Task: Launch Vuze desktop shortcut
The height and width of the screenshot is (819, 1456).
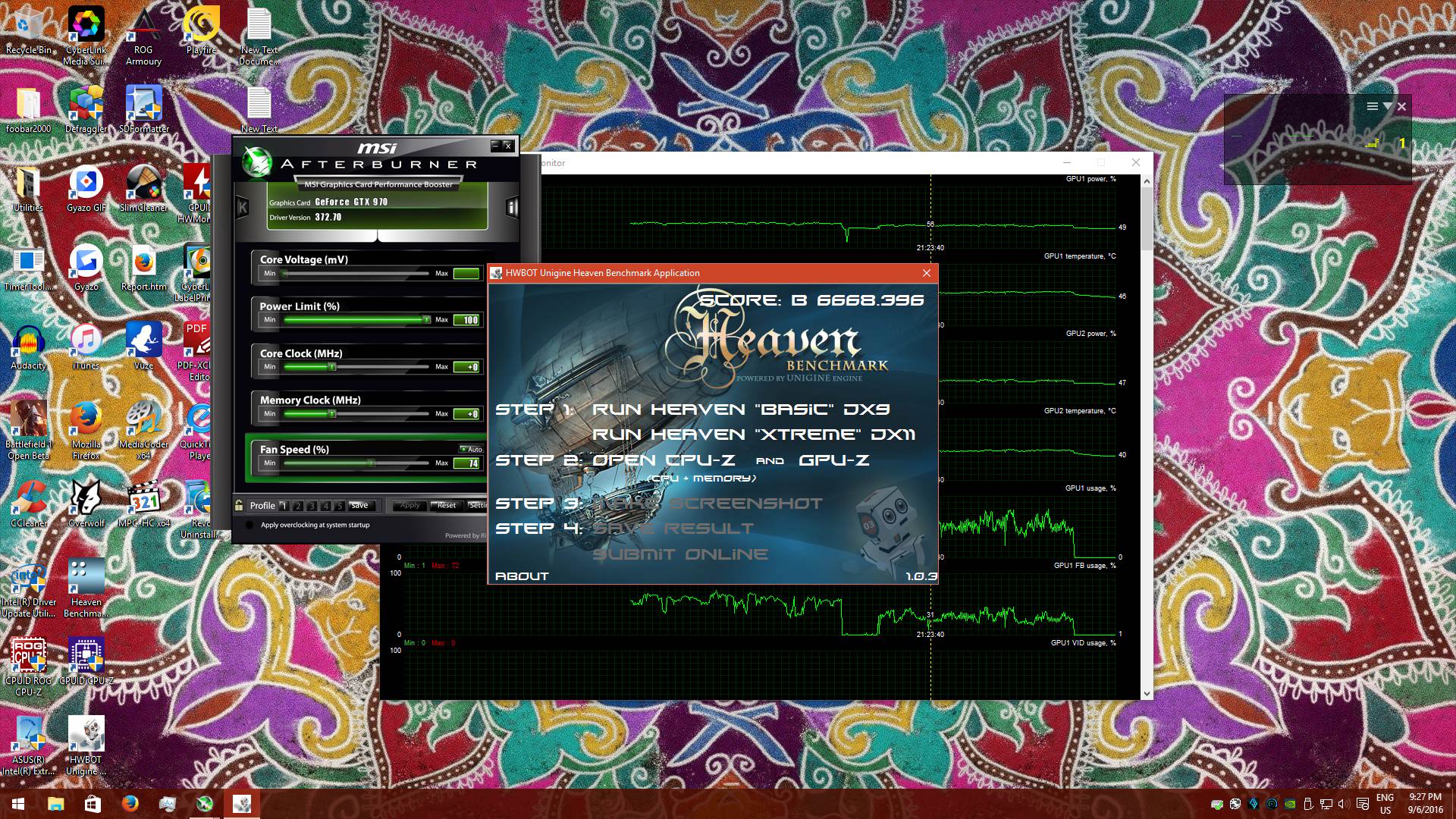Action: coord(143,347)
